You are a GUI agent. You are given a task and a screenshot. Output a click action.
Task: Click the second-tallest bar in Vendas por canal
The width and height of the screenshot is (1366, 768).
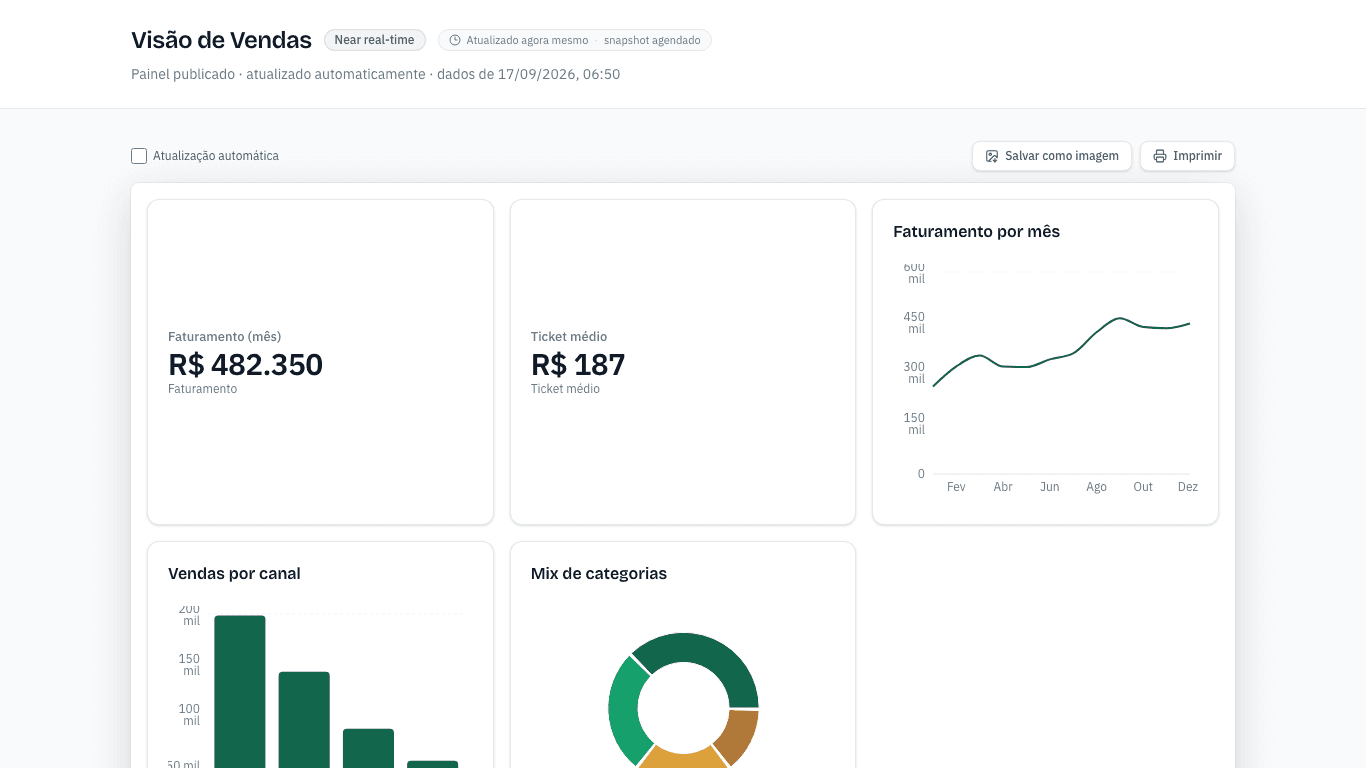point(304,720)
